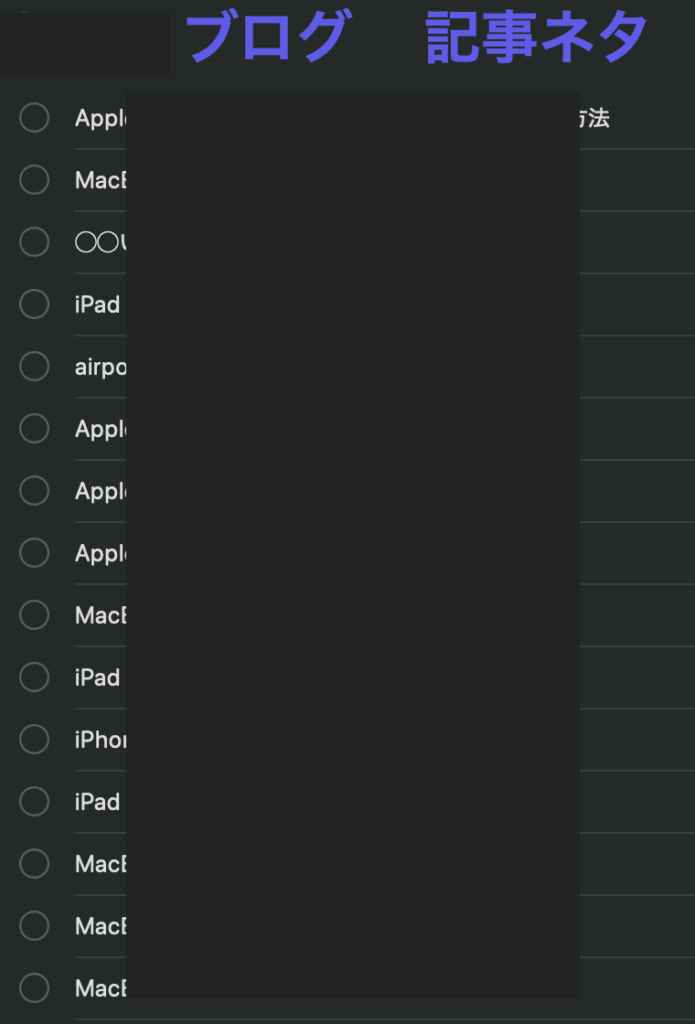Check the MacB item directly above an iPad item
The width and height of the screenshot is (695, 1024).
point(35,615)
